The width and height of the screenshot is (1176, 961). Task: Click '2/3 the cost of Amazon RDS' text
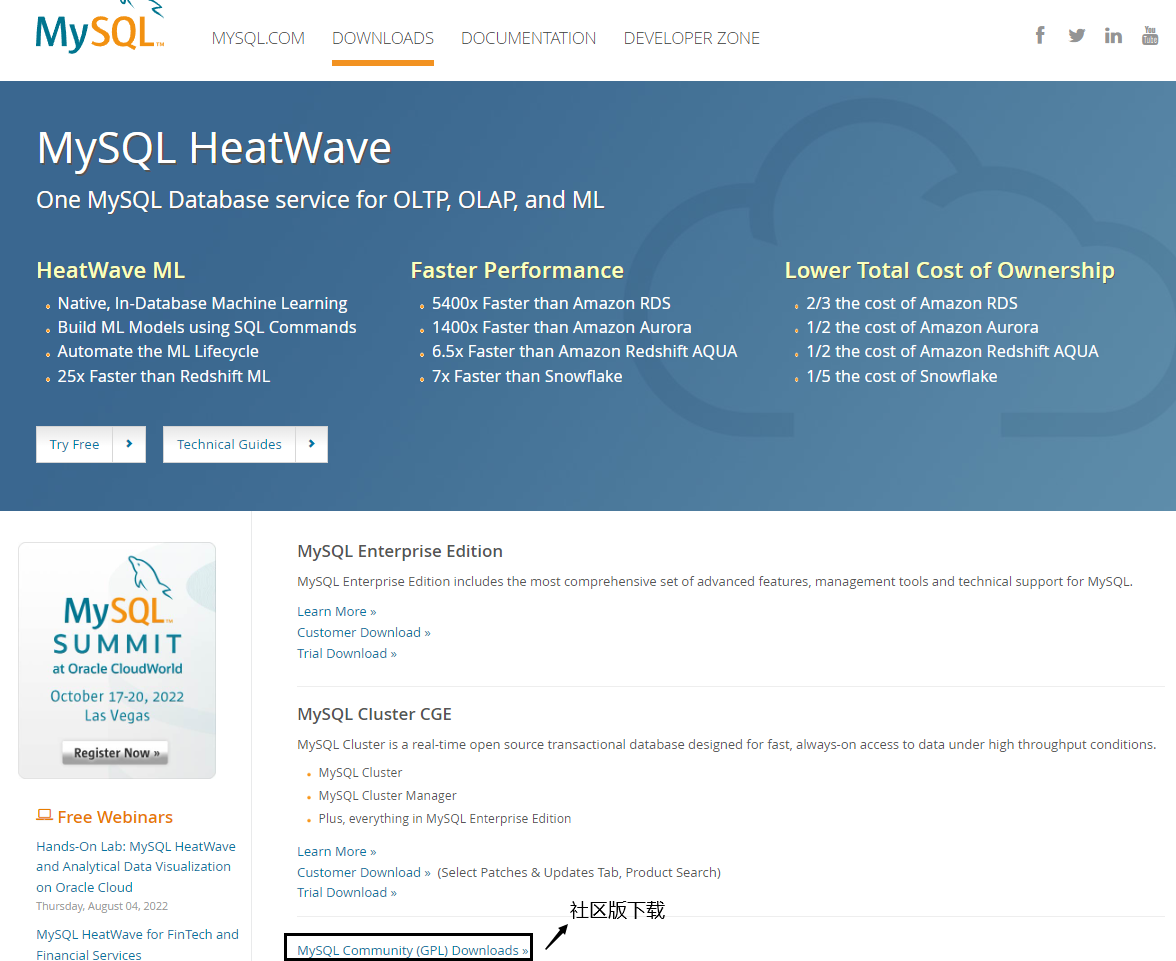[912, 303]
